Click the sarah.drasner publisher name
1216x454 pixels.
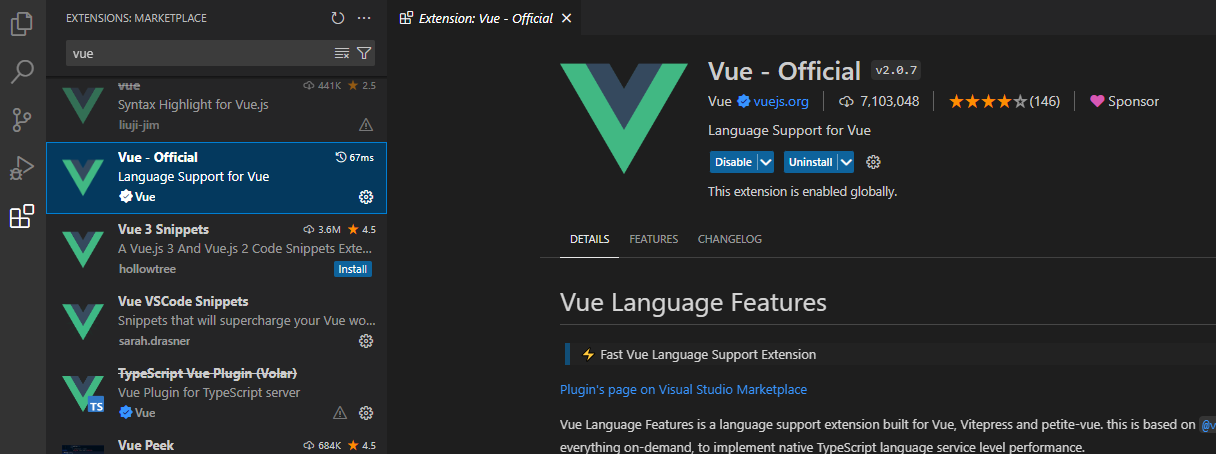click(156, 341)
